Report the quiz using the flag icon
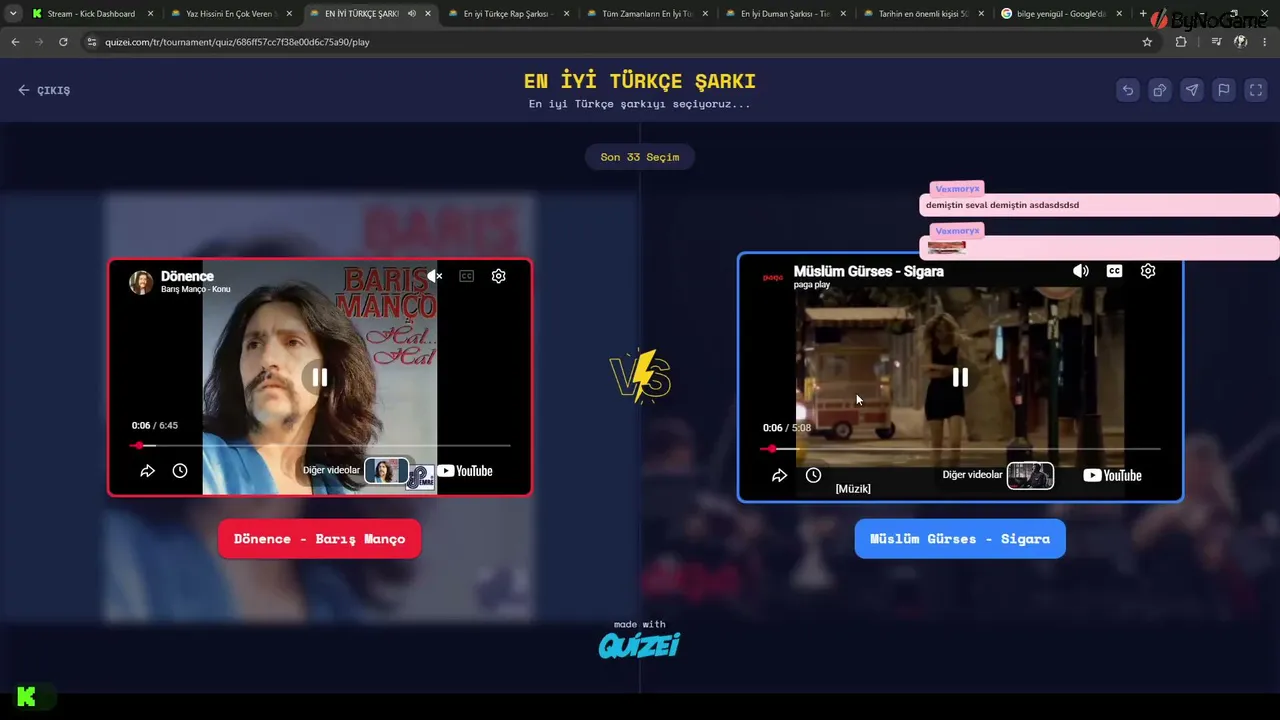Image resolution: width=1280 pixels, height=720 pixels. [1224, 90]
